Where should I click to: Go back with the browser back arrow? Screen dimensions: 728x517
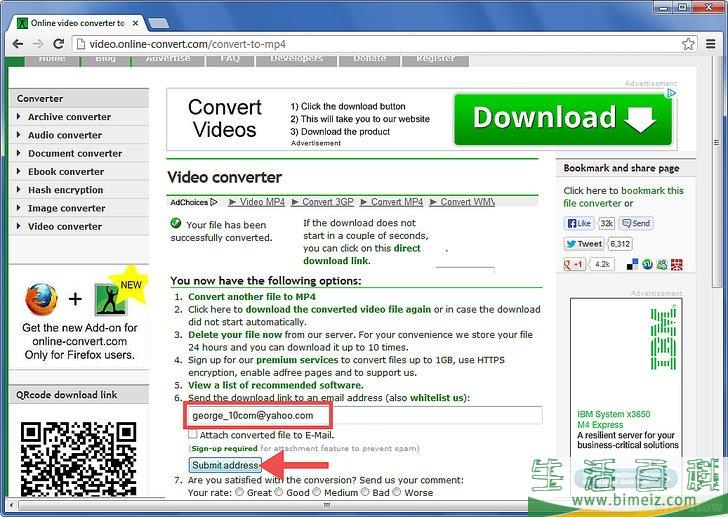[18, 44]
